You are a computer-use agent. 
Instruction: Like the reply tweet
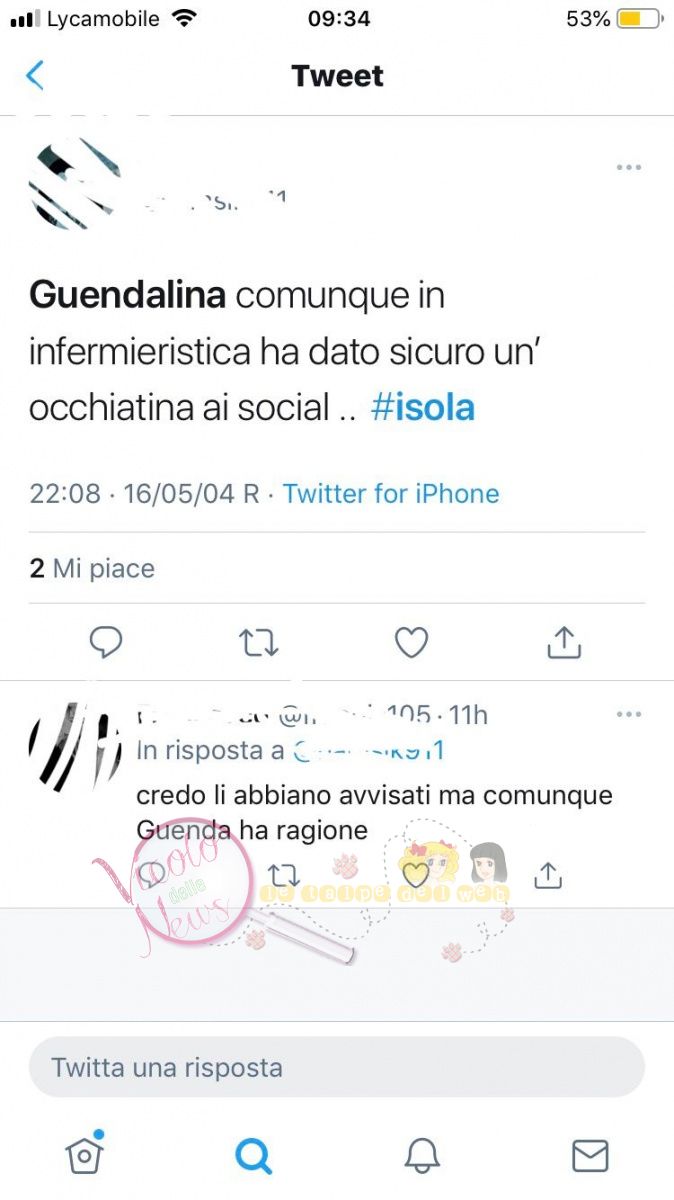(x=415, y=875)
